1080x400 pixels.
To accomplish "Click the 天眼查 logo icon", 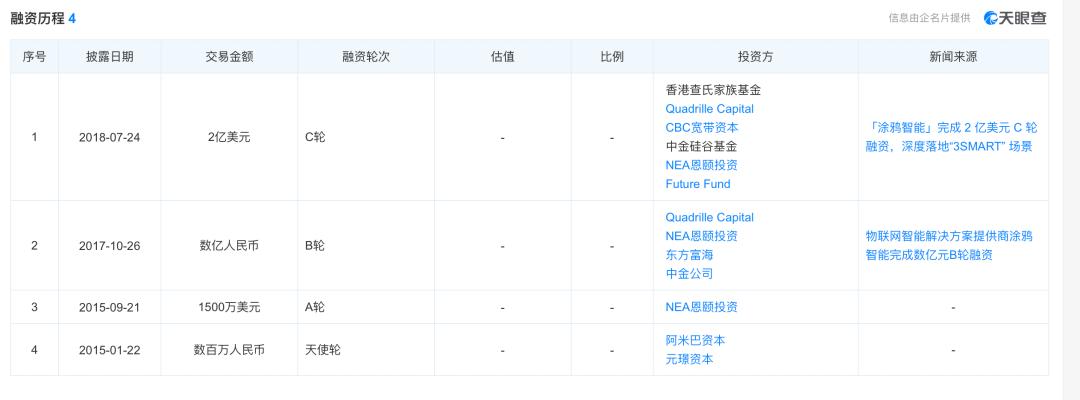I will click(991, 18).
